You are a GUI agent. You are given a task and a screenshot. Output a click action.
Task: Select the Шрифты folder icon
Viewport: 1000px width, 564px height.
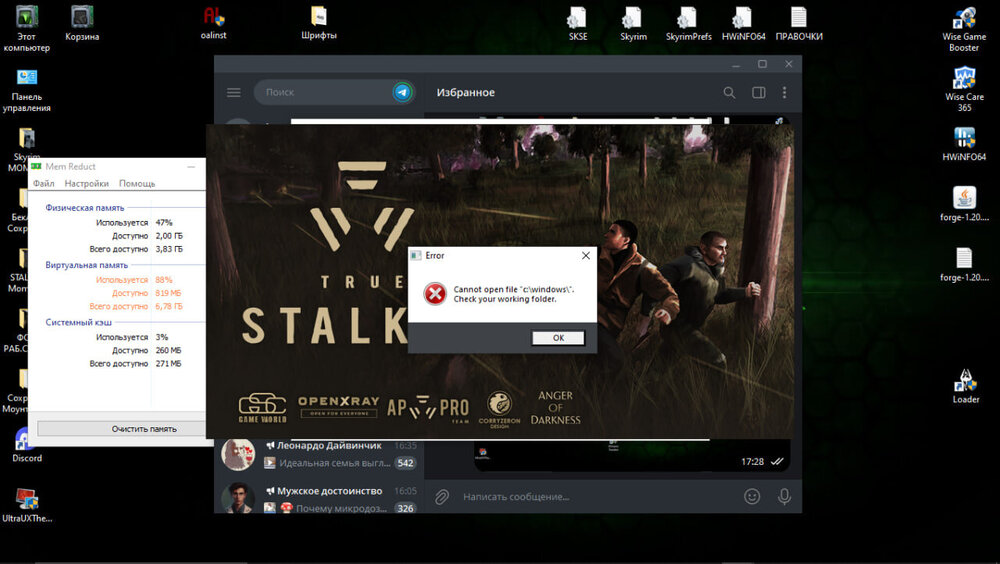click(319, 24)
